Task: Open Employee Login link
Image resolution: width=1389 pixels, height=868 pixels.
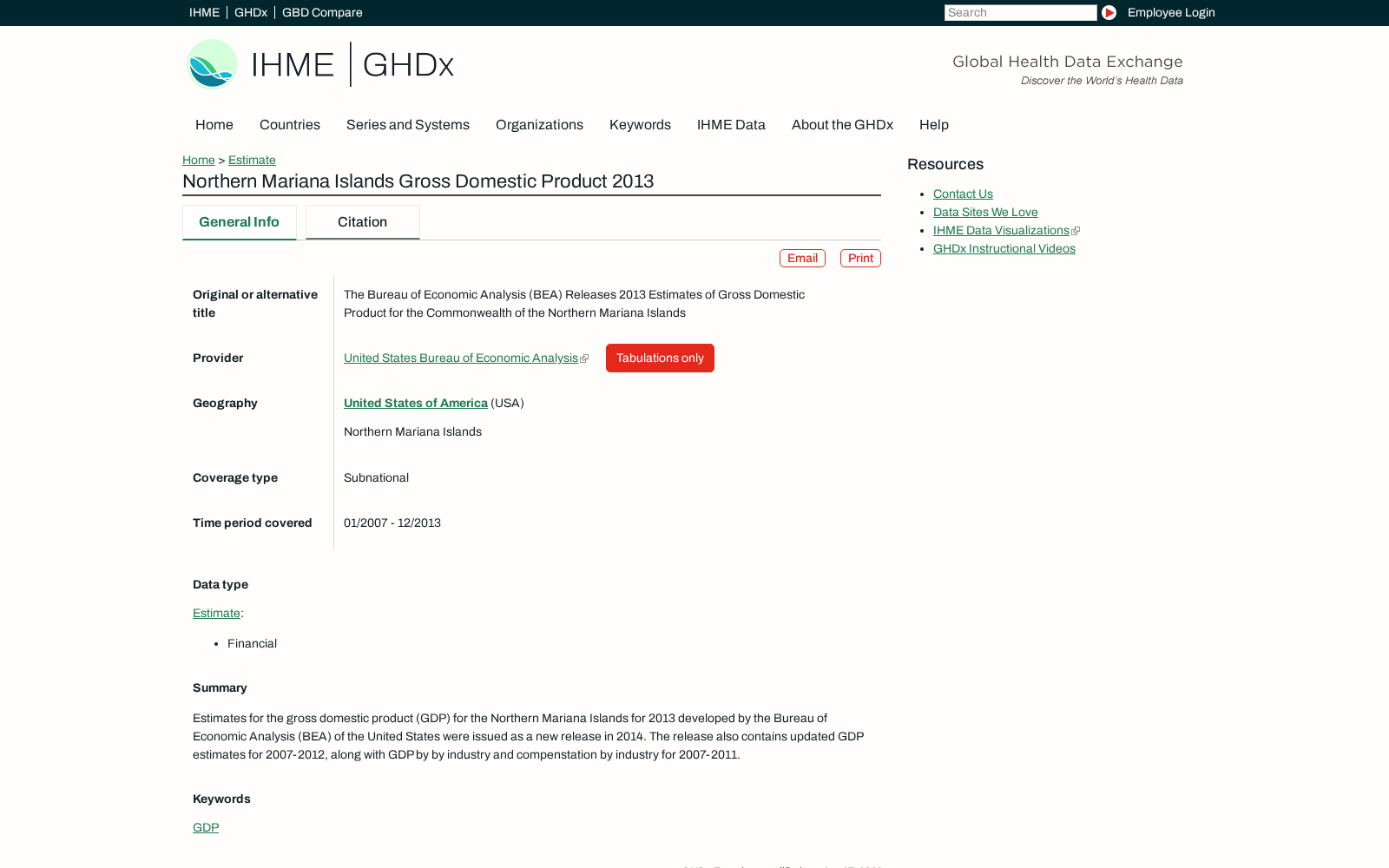Action: pos(1171,12)
